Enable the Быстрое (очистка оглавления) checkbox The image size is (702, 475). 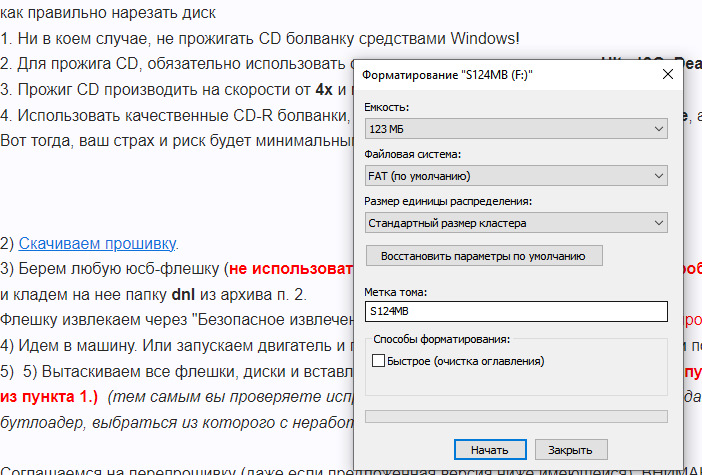coord(378,361)
